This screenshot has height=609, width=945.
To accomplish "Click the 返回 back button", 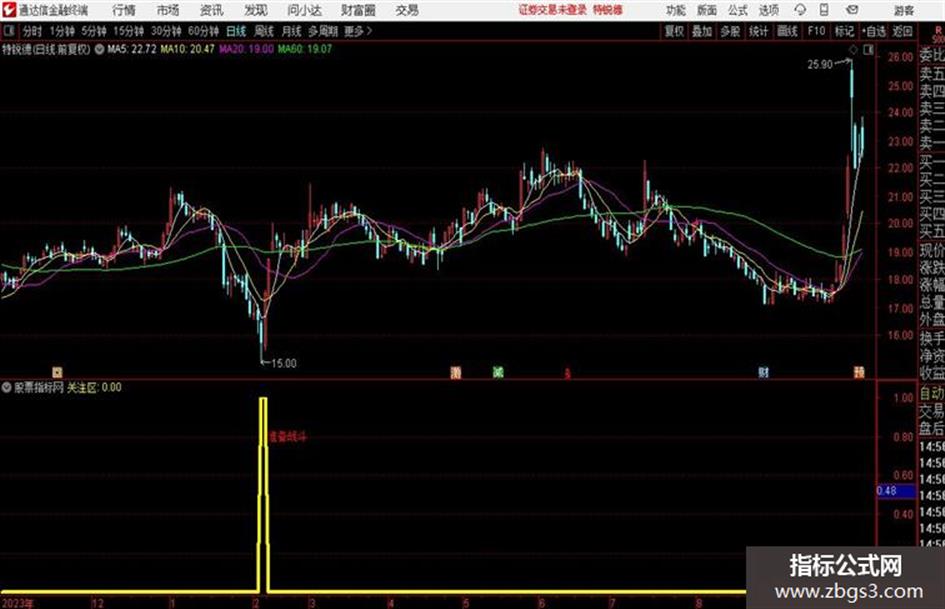I will [x=902, y=31].
